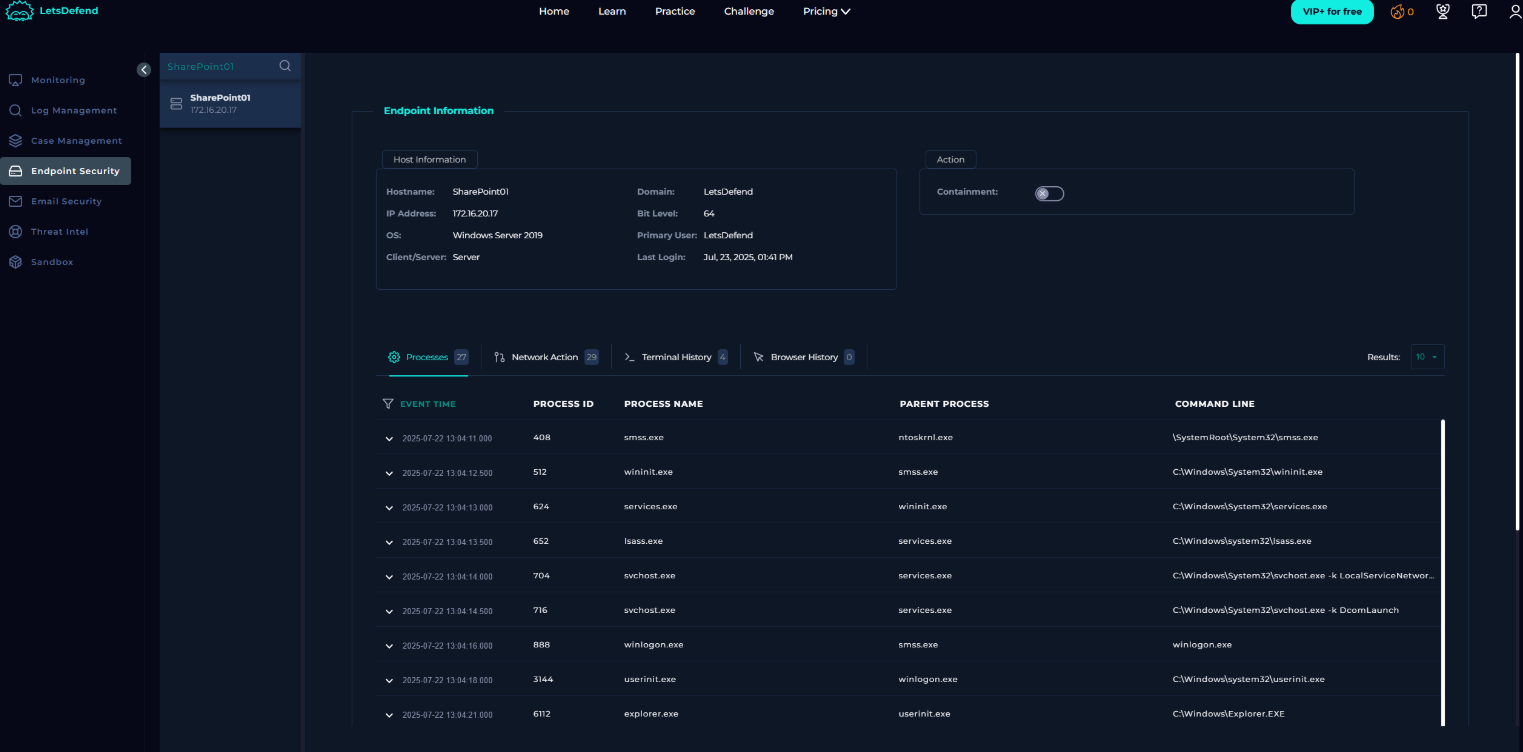Expand the svchost.exe PID 704 row
The height and width of the screenshot is (752, 1523).
(389, 577)
